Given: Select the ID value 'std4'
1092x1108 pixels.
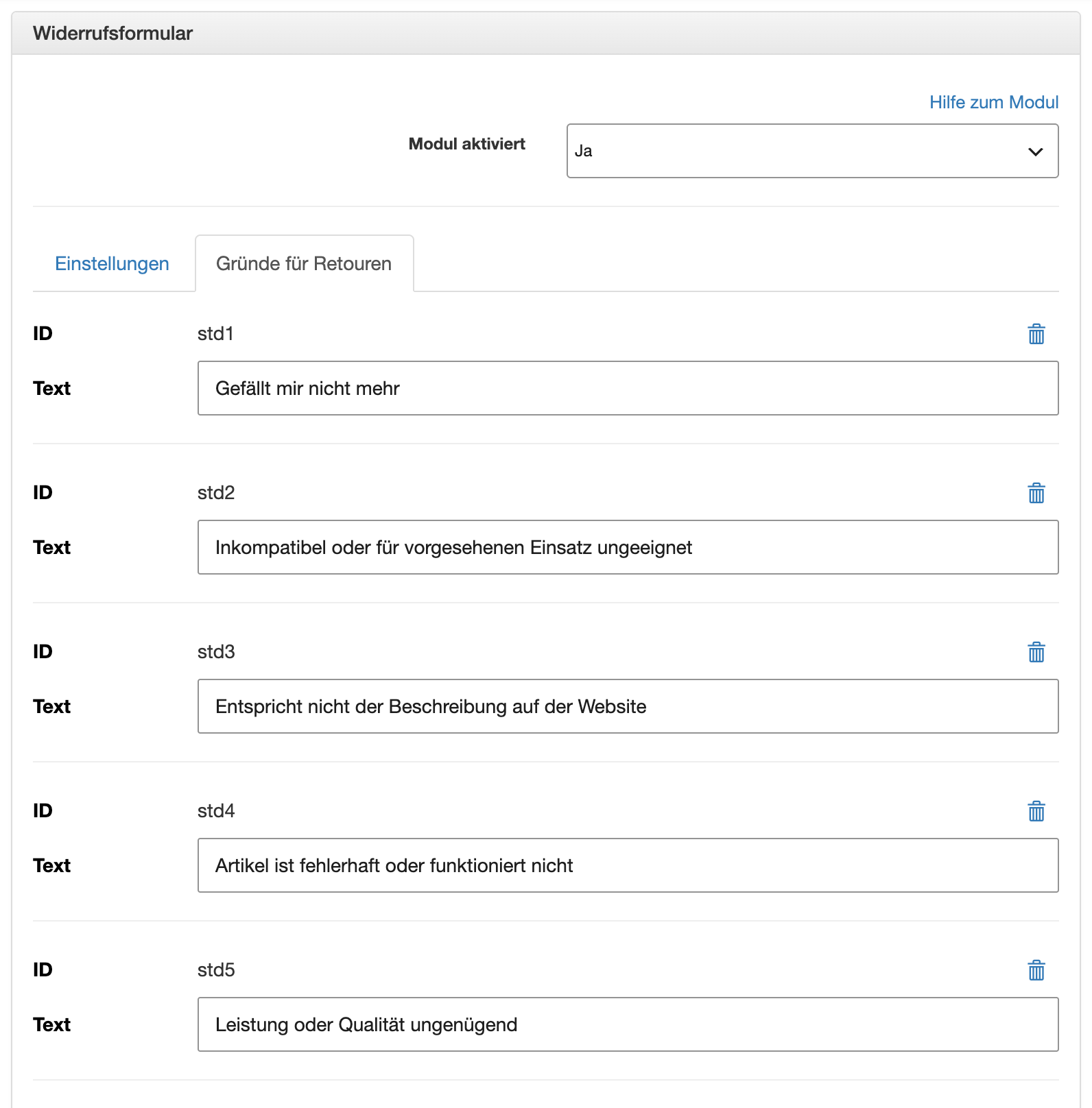Looking at the screenshot, I should (216, 811).
